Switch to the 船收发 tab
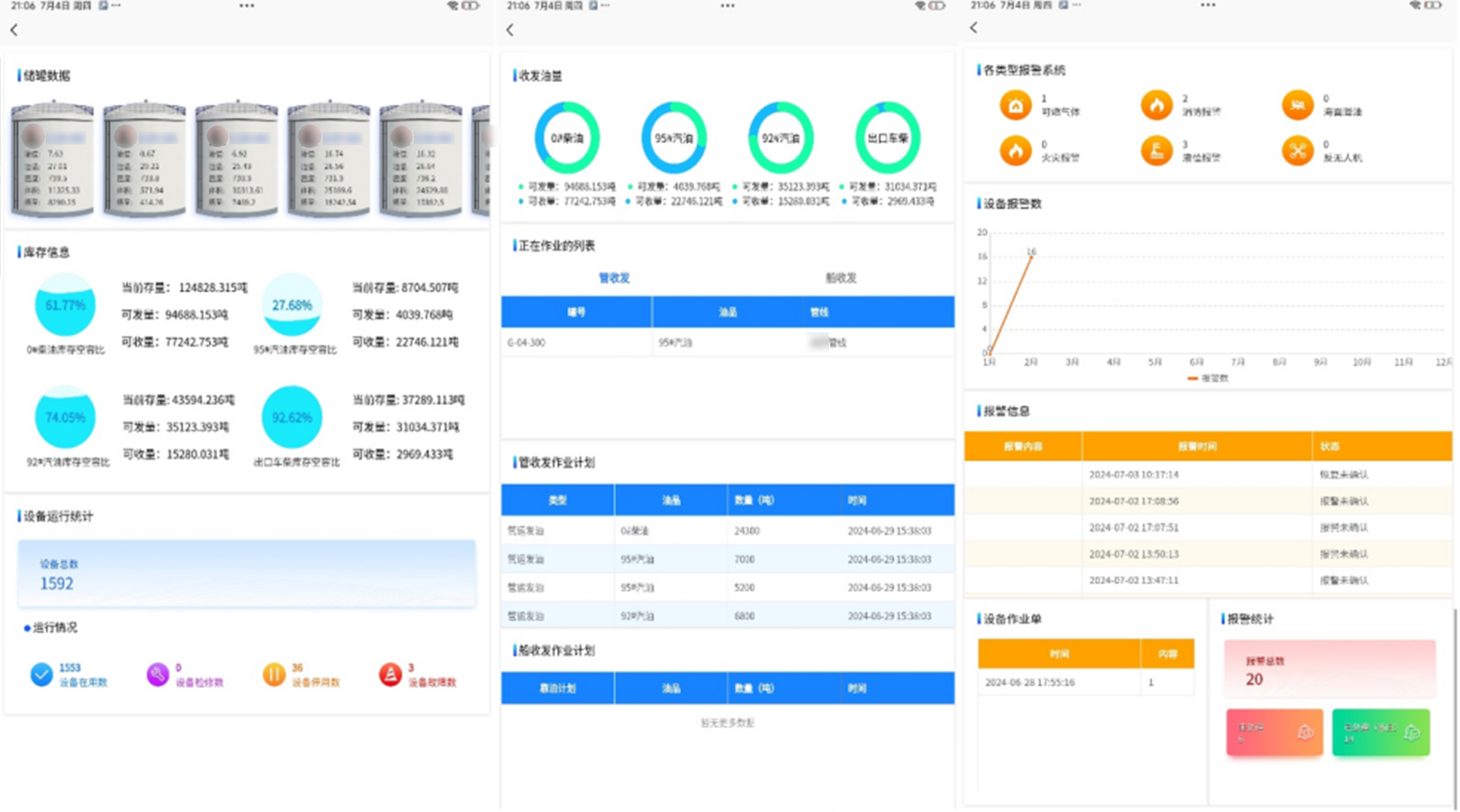 [840, 278]
